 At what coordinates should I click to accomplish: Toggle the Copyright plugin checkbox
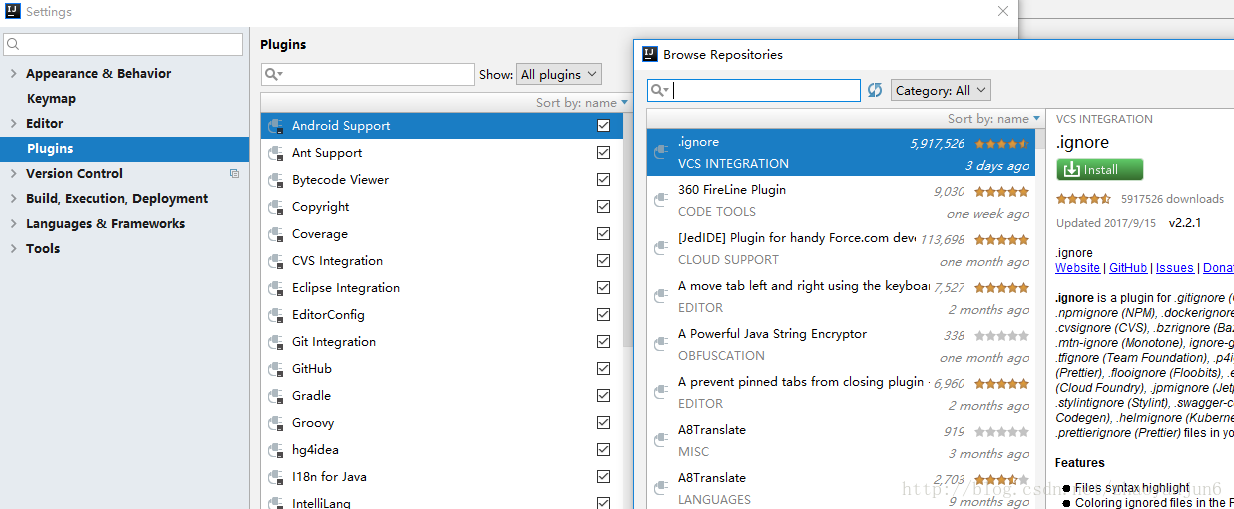[603, 207]
